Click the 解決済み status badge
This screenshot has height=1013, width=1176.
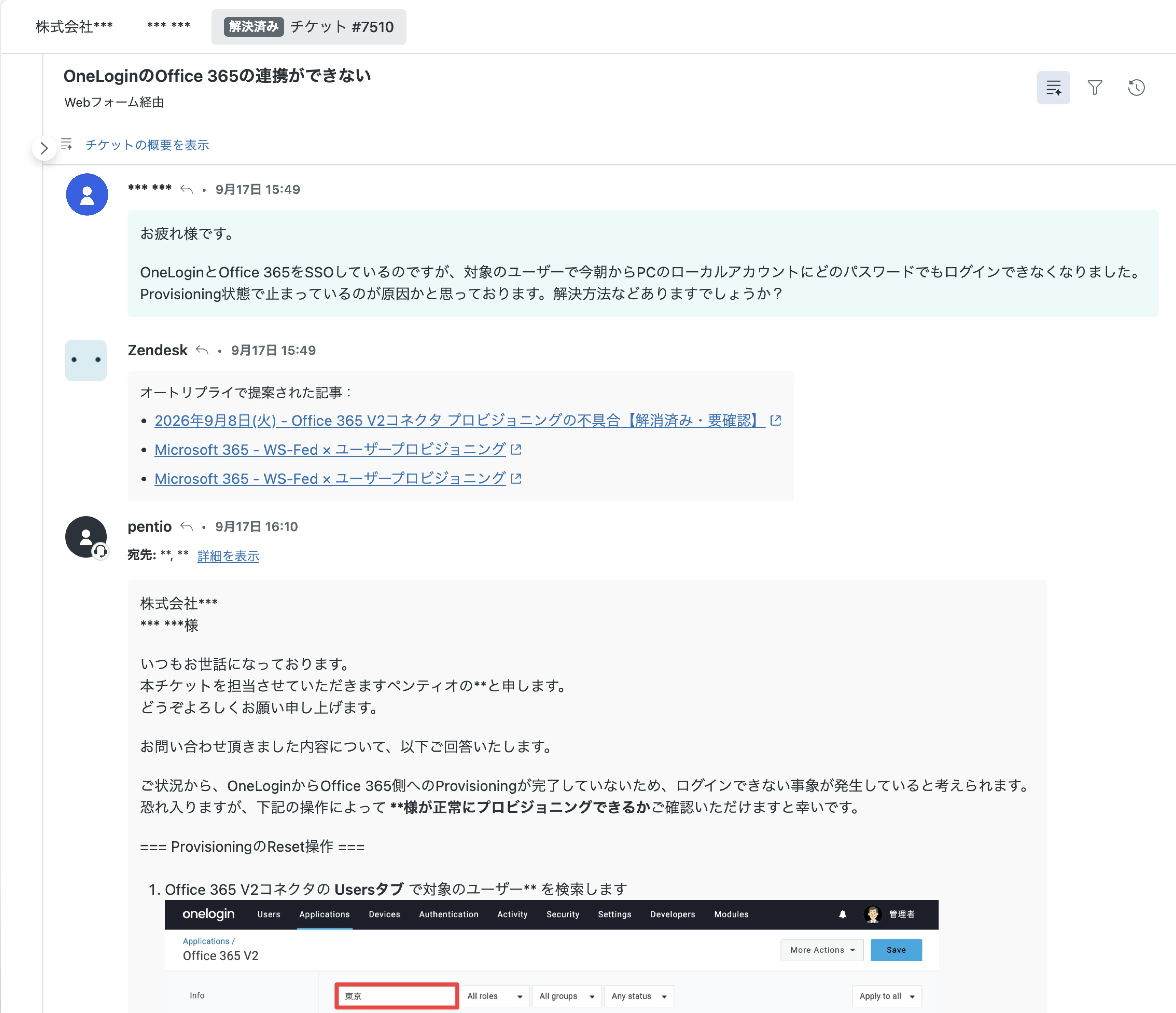pyautogui.click(x=254, y=27)
